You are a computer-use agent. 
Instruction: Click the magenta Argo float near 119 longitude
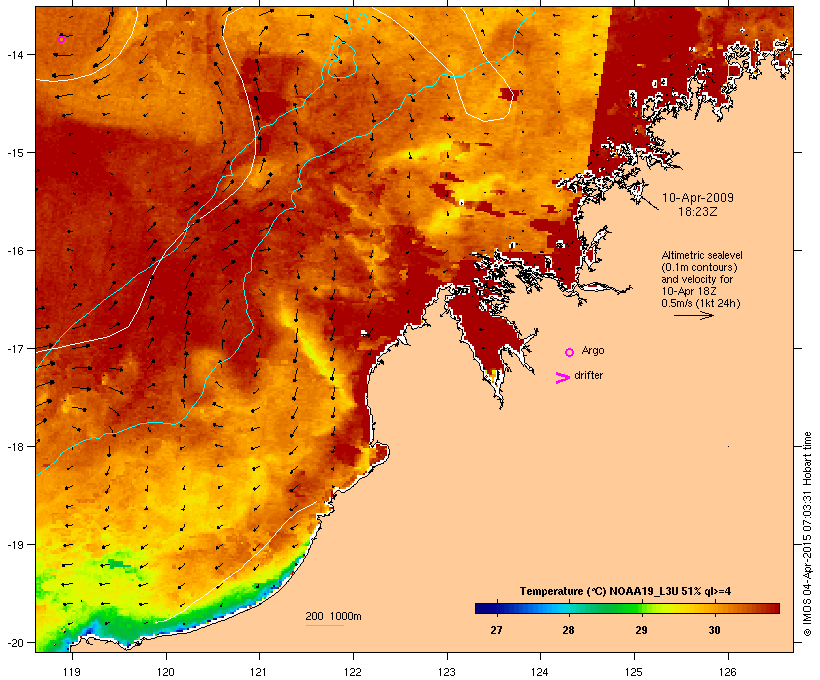(61, 39)
